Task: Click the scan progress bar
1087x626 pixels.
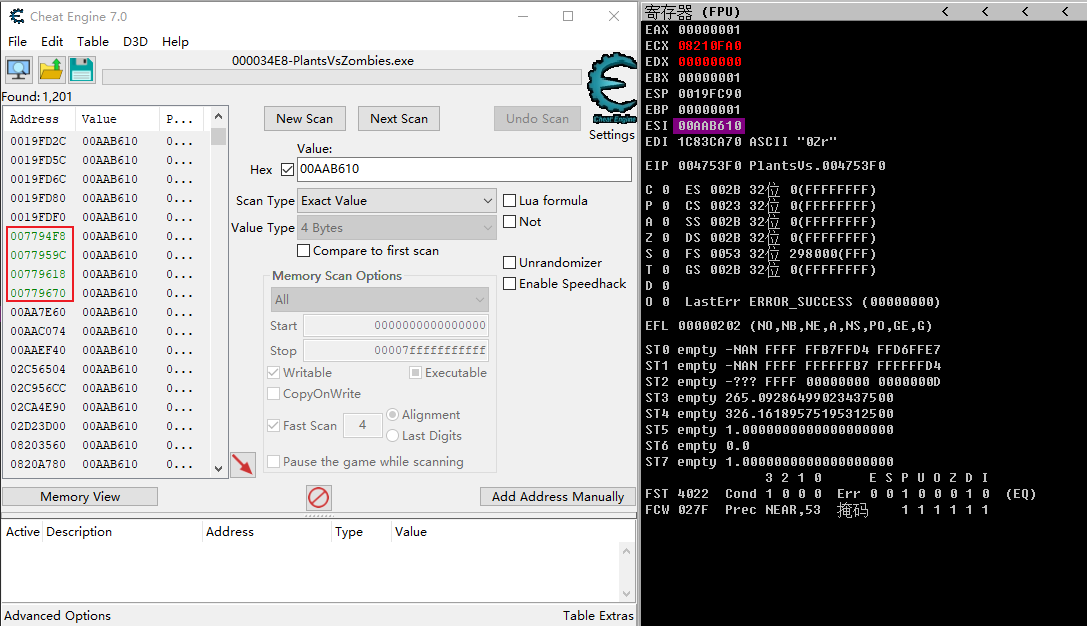Action: point(342,77)
